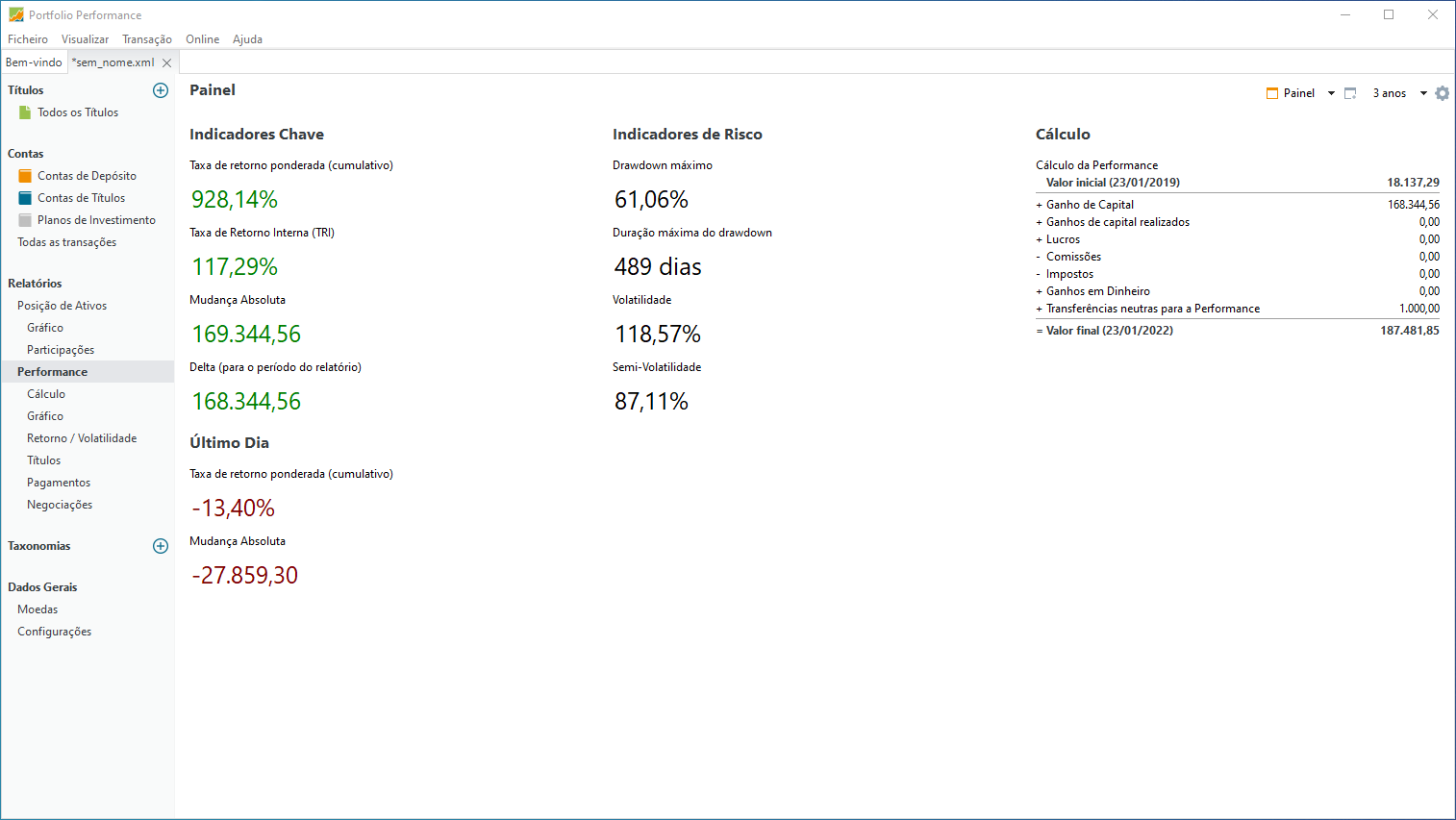Image resolution: width=1456 pixels, height=820 pixels.
Task: Click the 489 dias value
Action: coord(658,266)
